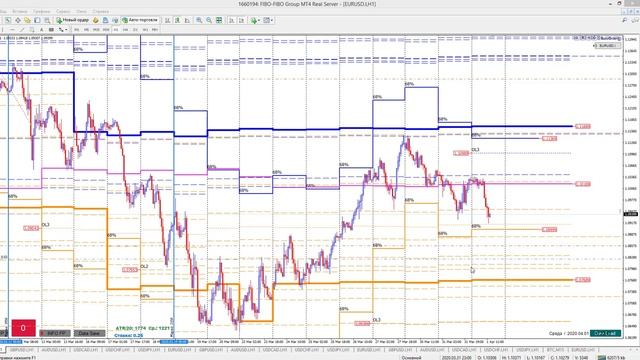Click the search magnifier at top right
This screenshot has width=640, height=360.
(x=624, y=20)
